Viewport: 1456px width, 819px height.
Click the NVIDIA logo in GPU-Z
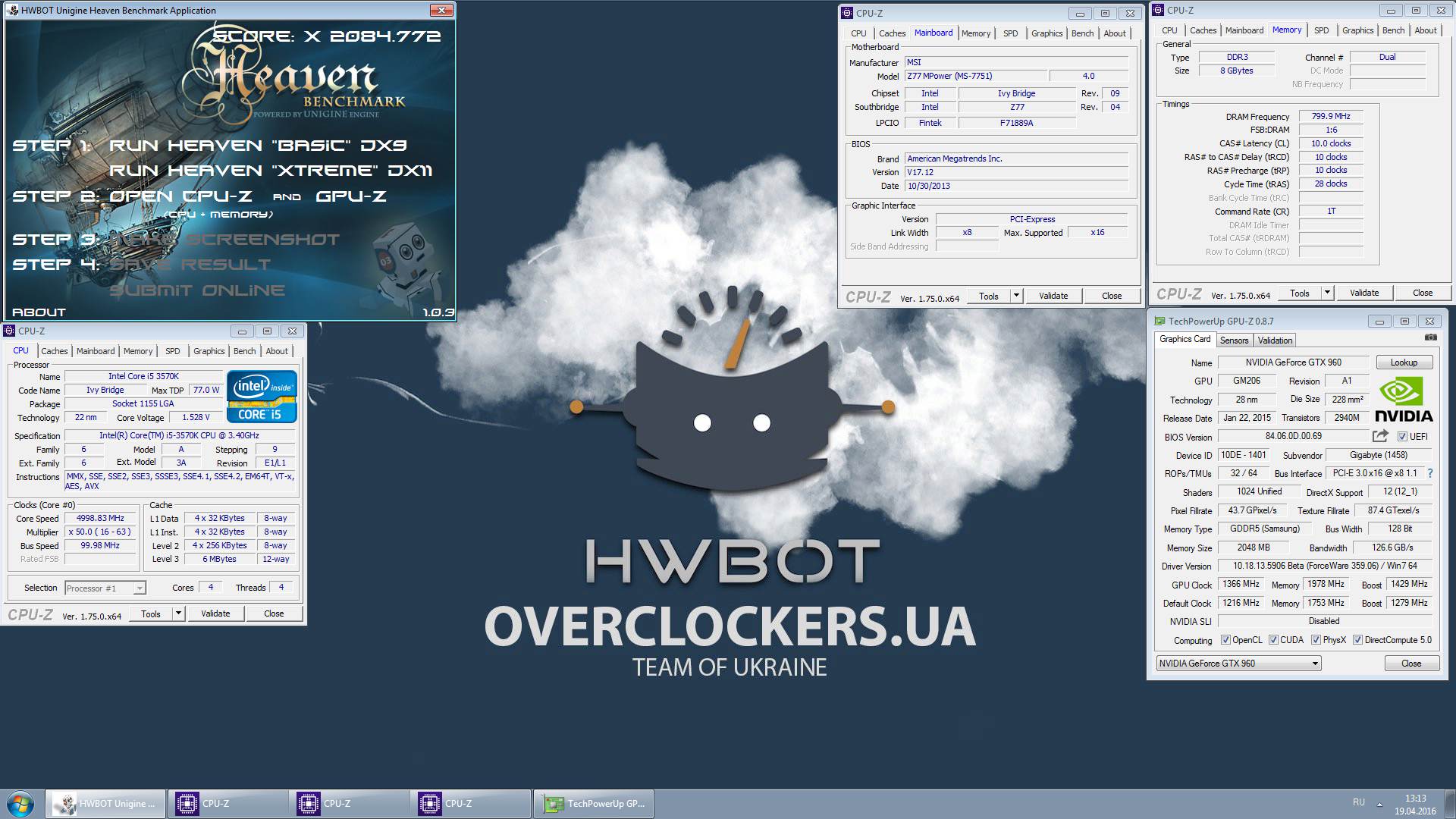[1404, 400]
